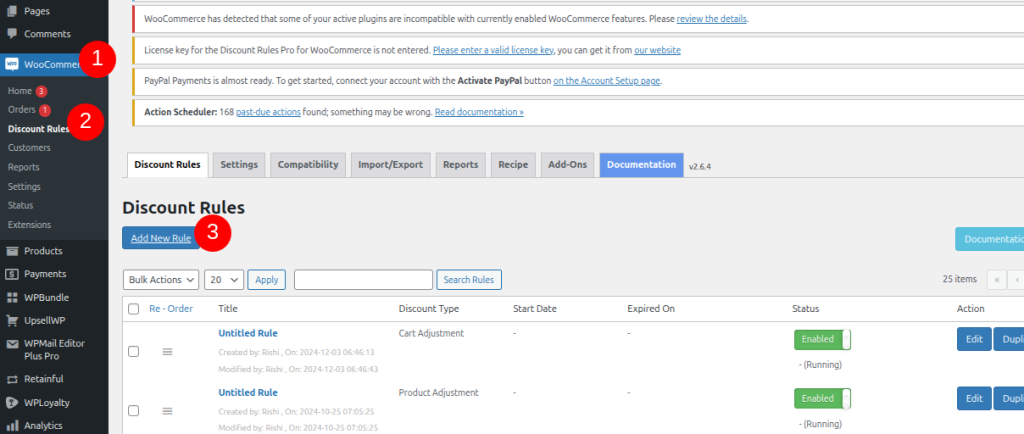
Task: Open Untitled Rule with Cart Adjustment type
Action: (x=248, y=333)
